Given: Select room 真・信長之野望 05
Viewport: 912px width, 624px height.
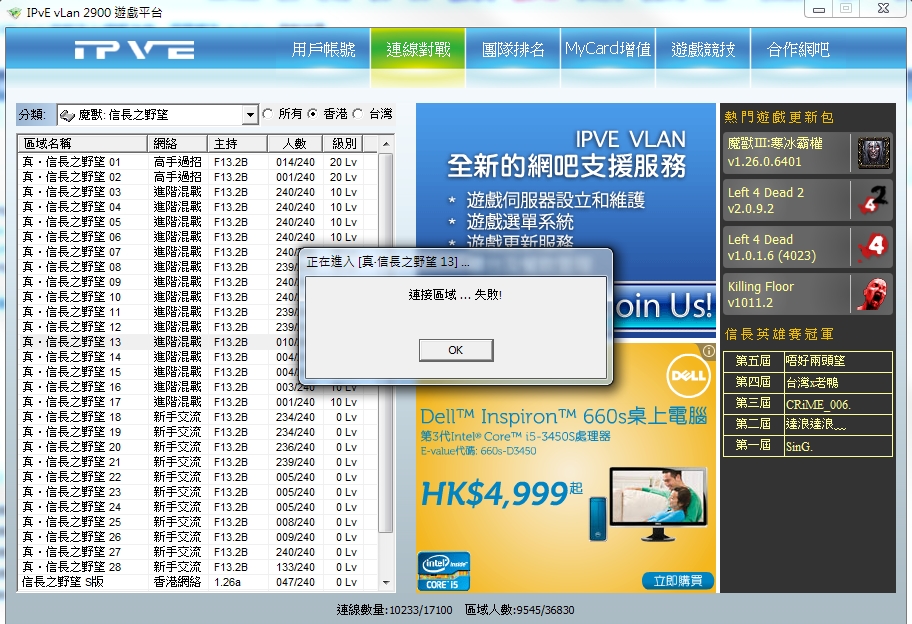Looking at the screenshot, I should 198,222.
